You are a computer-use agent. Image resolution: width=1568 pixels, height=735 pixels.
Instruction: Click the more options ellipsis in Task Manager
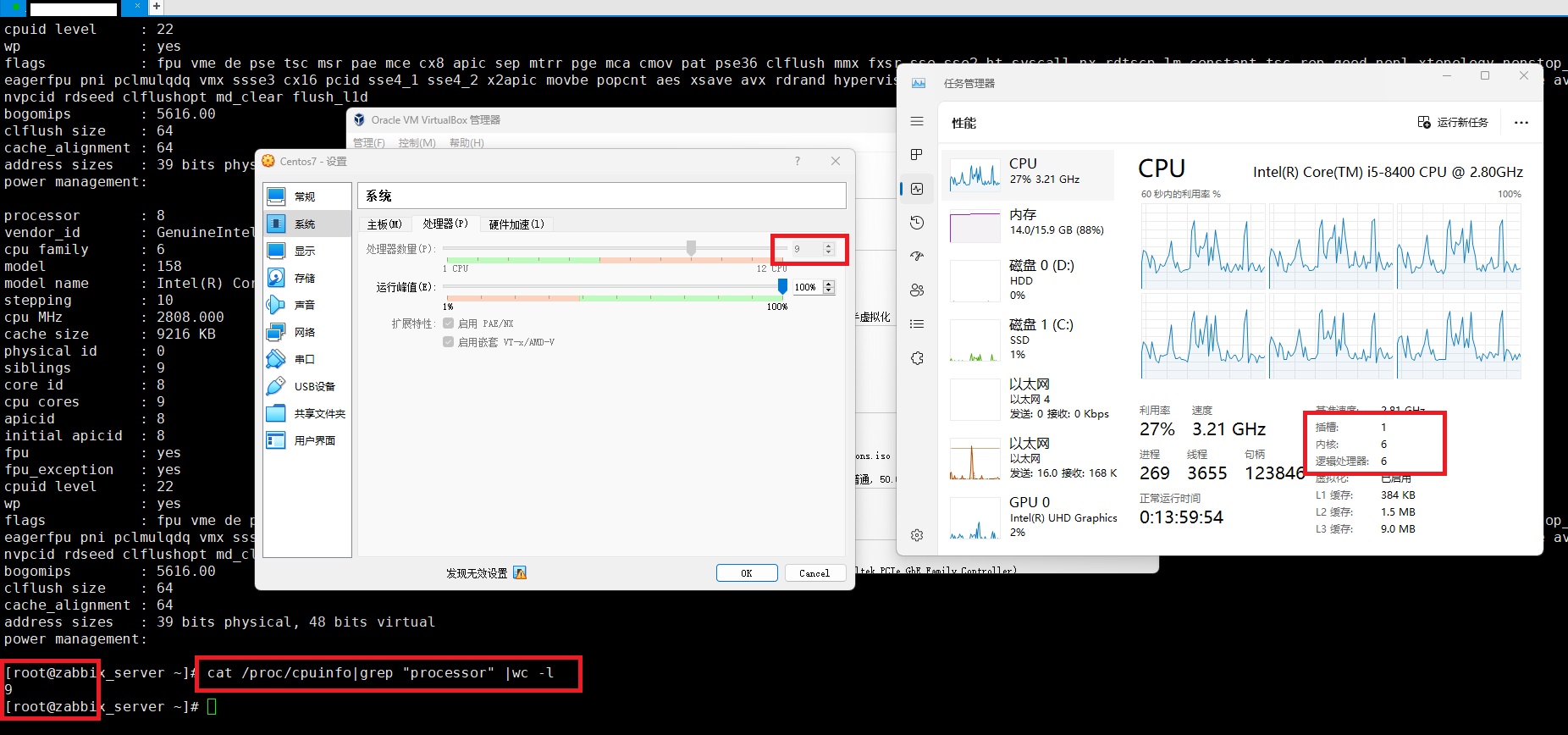click(x=1521, y=123)
